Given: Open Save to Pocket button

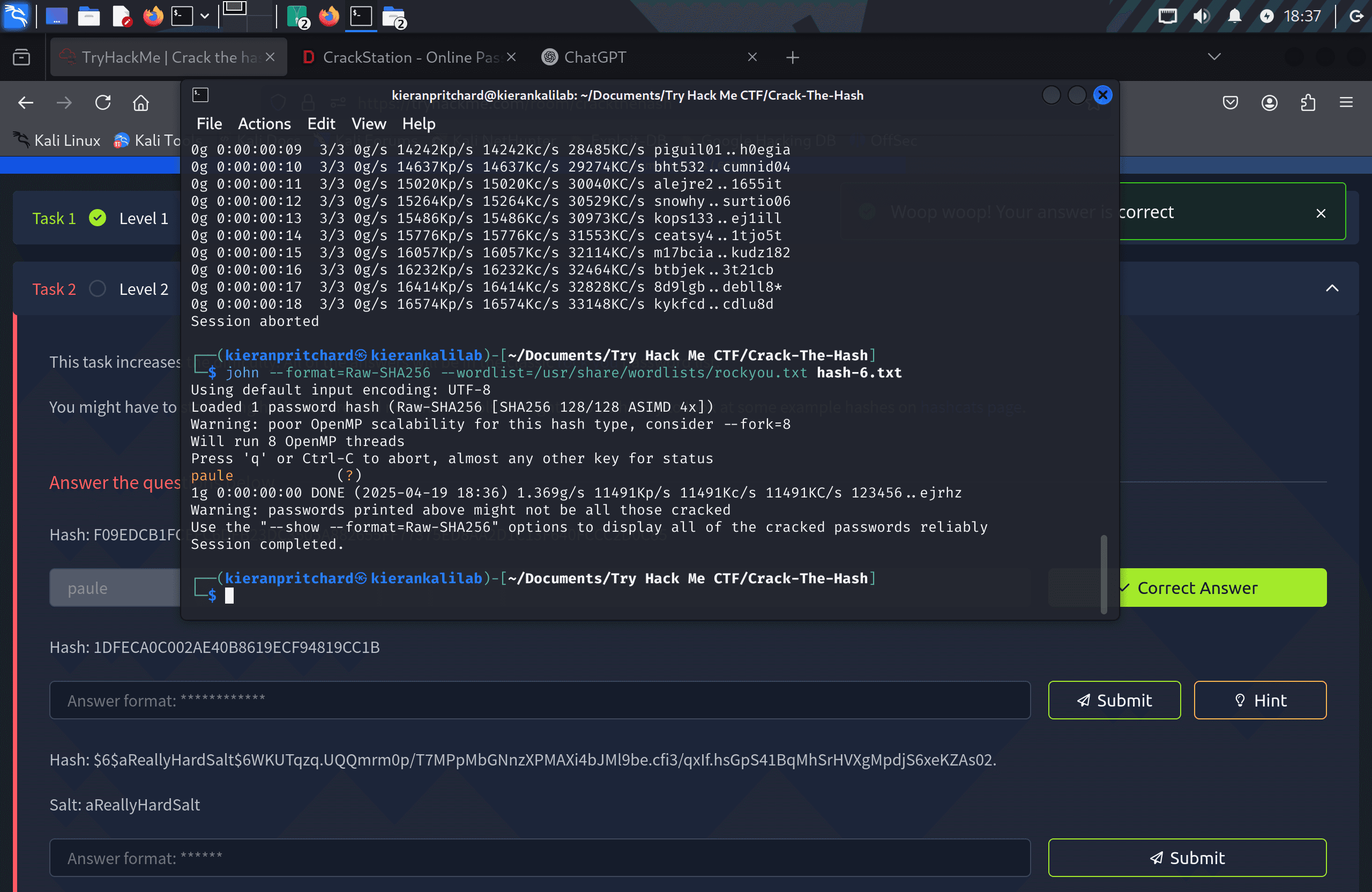Looking at the screenshot, I should [1230, 102].
